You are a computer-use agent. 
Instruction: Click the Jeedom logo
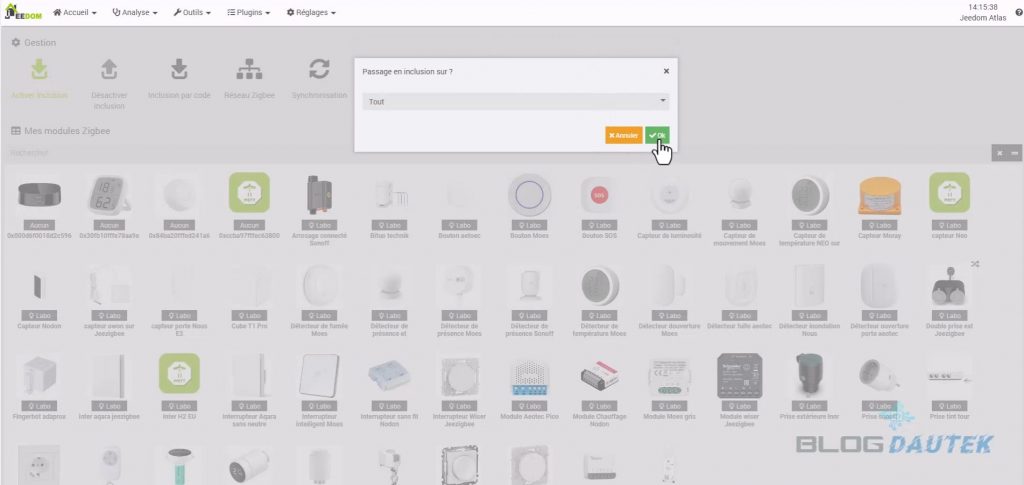click(x=23, y=12)
